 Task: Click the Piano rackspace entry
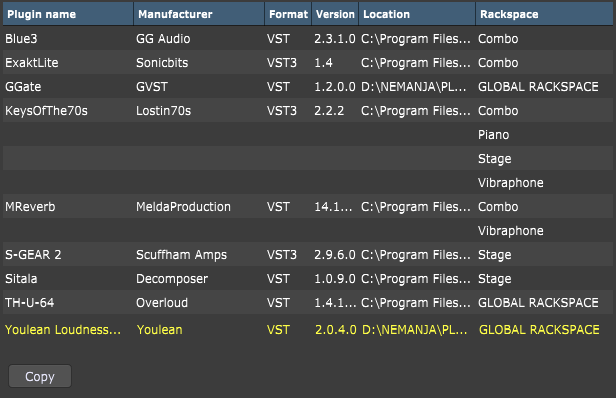tap(493, 135)
